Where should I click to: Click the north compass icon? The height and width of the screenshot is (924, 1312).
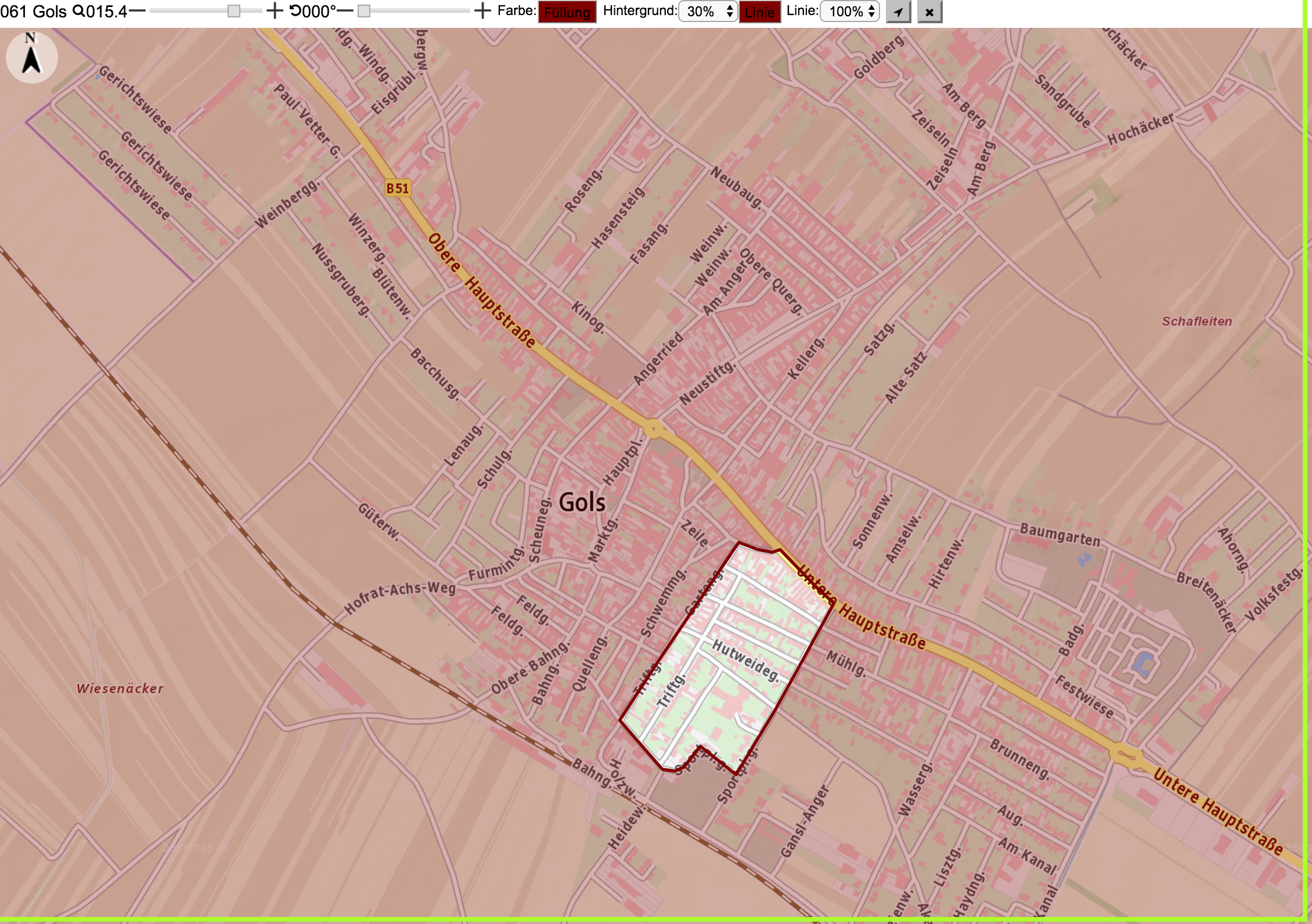point(31,57)
